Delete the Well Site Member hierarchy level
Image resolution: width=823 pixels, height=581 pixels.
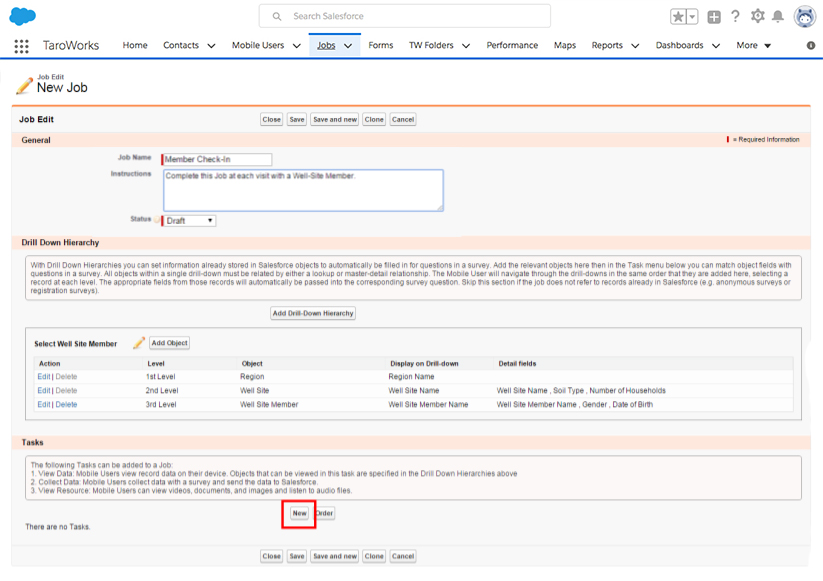pos(66,405)
